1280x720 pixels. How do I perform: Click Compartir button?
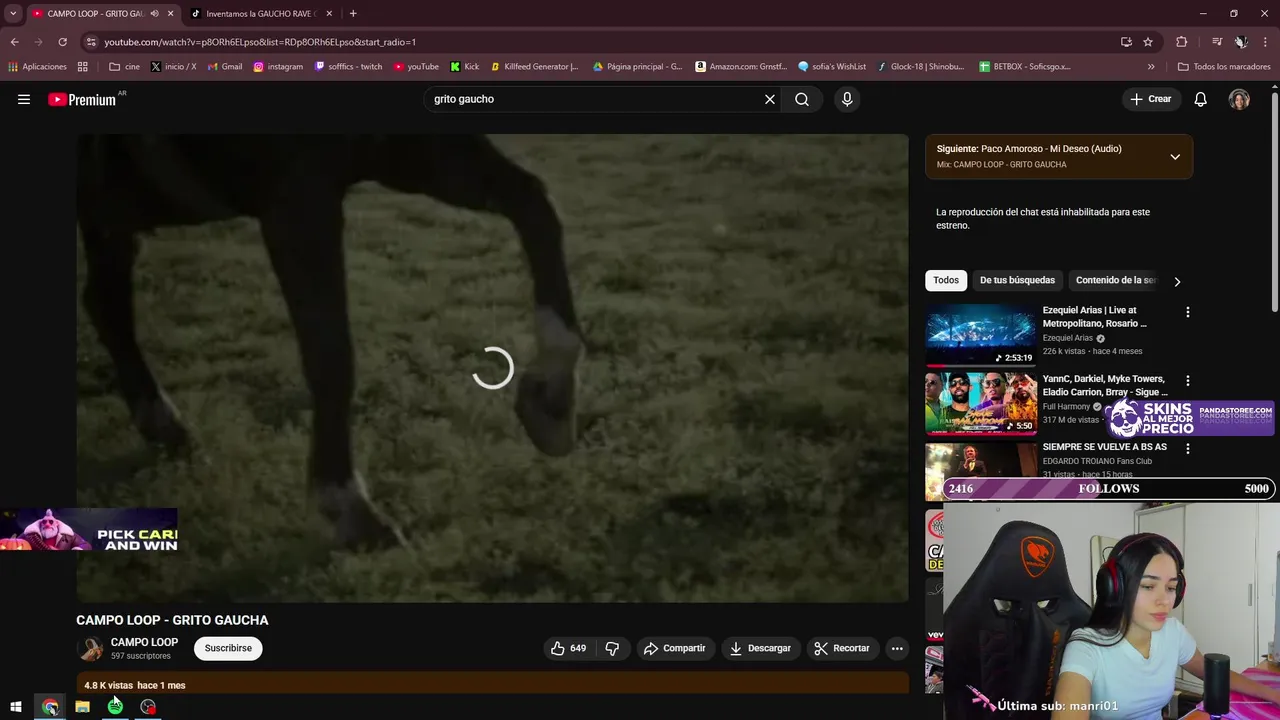(675, 648)
